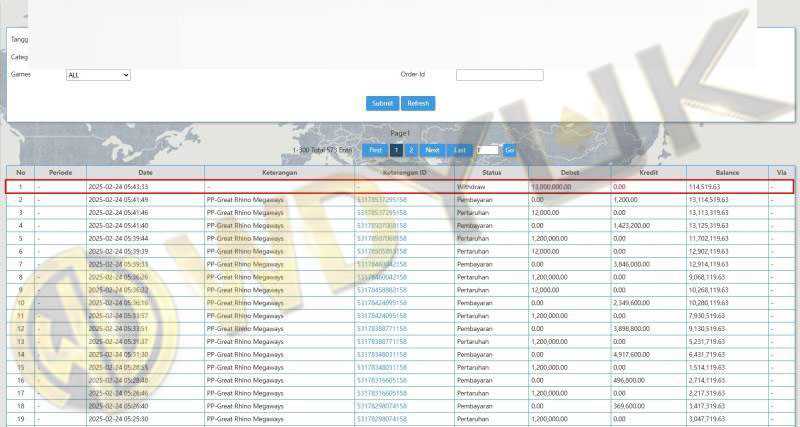Open ID link in the 05:41:46 Pertaruhan row
800x427 pixels.
click(x=382, y=213)
